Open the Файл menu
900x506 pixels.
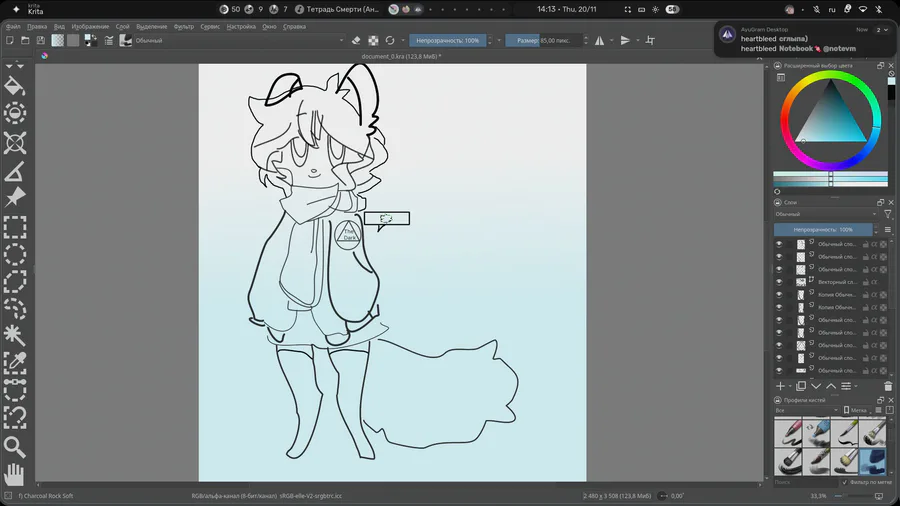(x=13, y=26)
